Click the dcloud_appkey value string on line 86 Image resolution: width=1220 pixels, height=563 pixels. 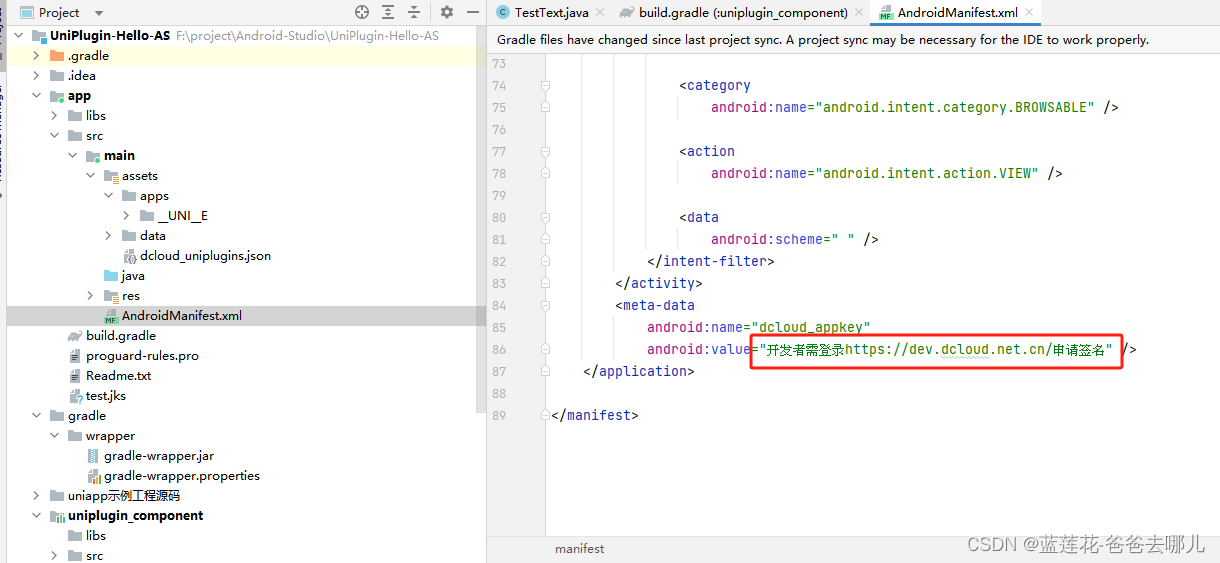click(936, 350)
